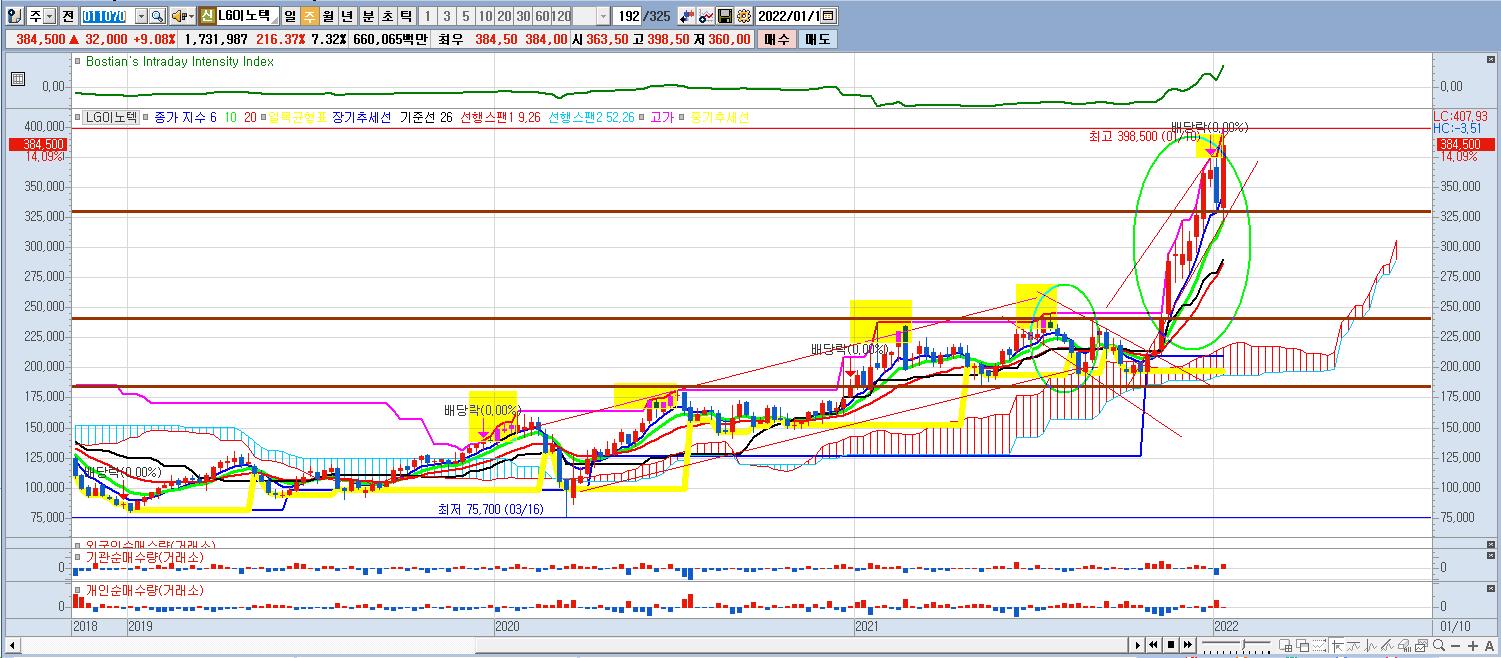Select the 60 interval button
This screenshot has width=1501, height=658.
(542, 16)
